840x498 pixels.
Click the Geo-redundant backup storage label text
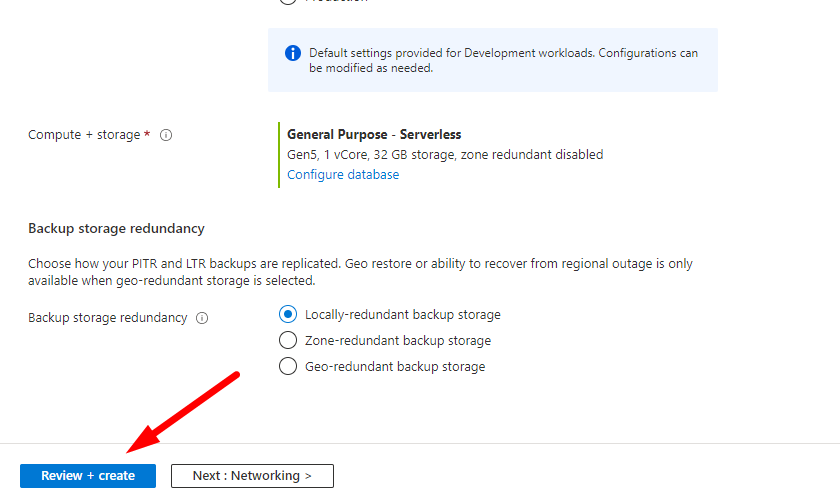click(x=395, y=366)
